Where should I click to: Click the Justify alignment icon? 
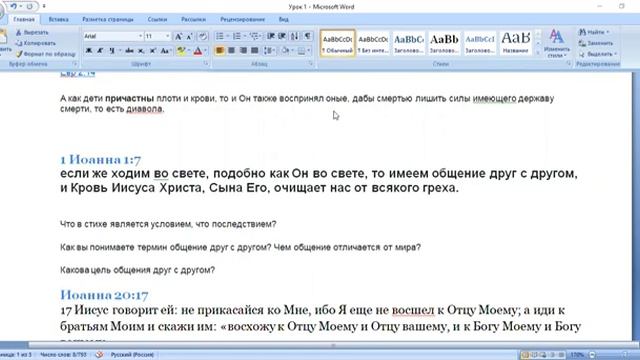click(255, 51)
